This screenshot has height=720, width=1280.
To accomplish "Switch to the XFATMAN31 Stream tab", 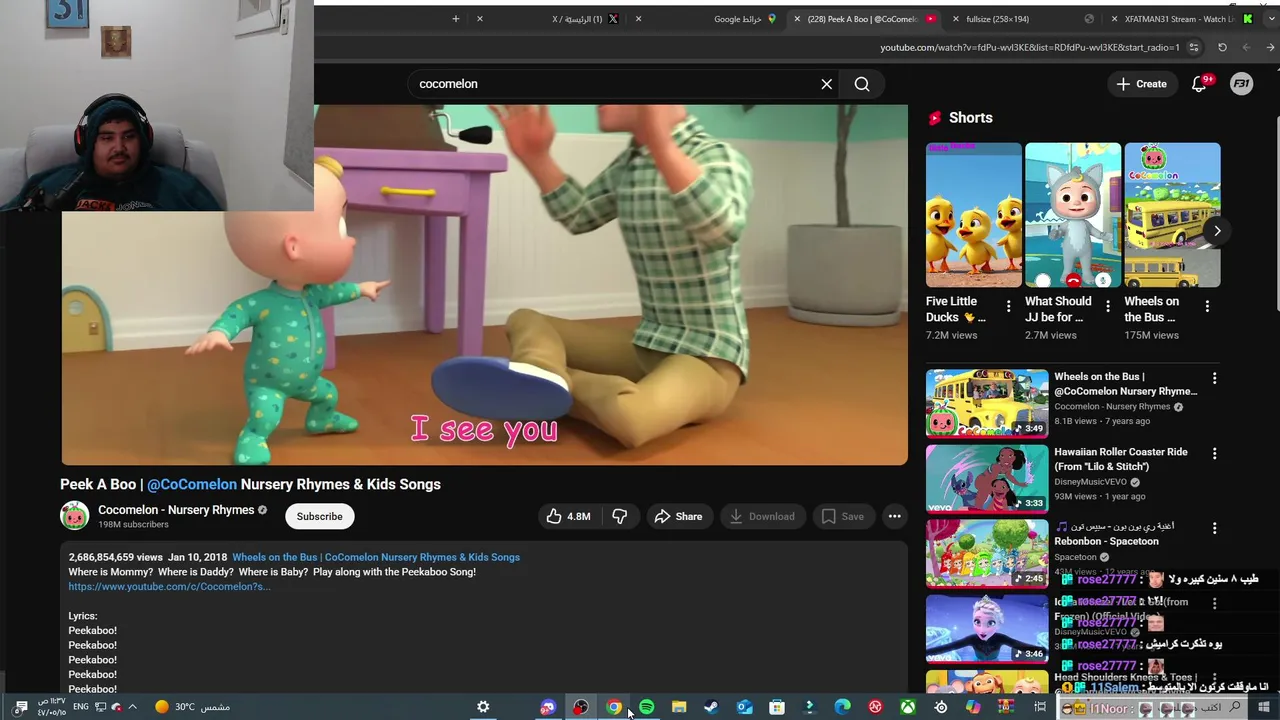I will (x=1180, y=19).
